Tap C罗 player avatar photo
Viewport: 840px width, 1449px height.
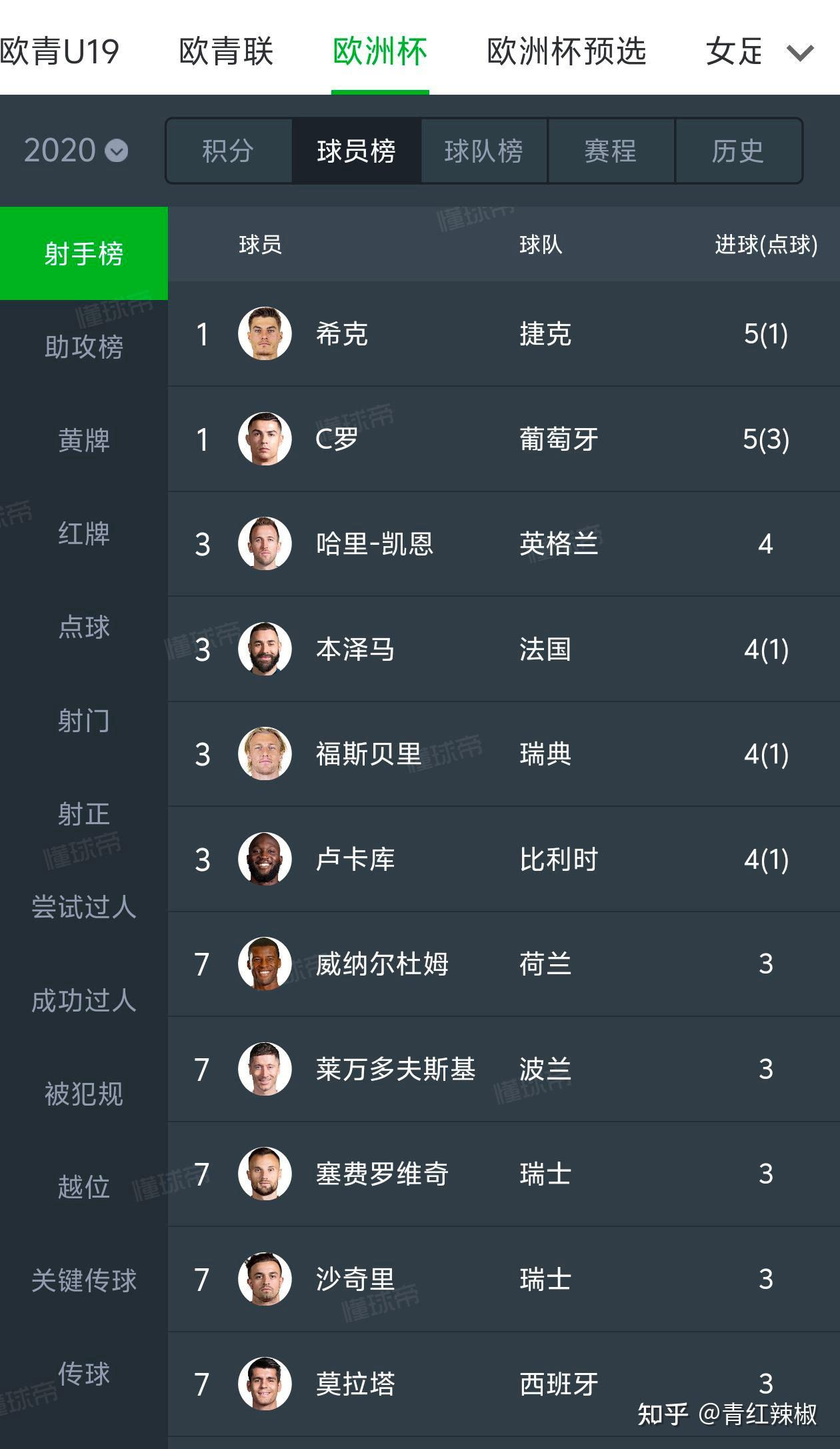[x=265, y=439]
